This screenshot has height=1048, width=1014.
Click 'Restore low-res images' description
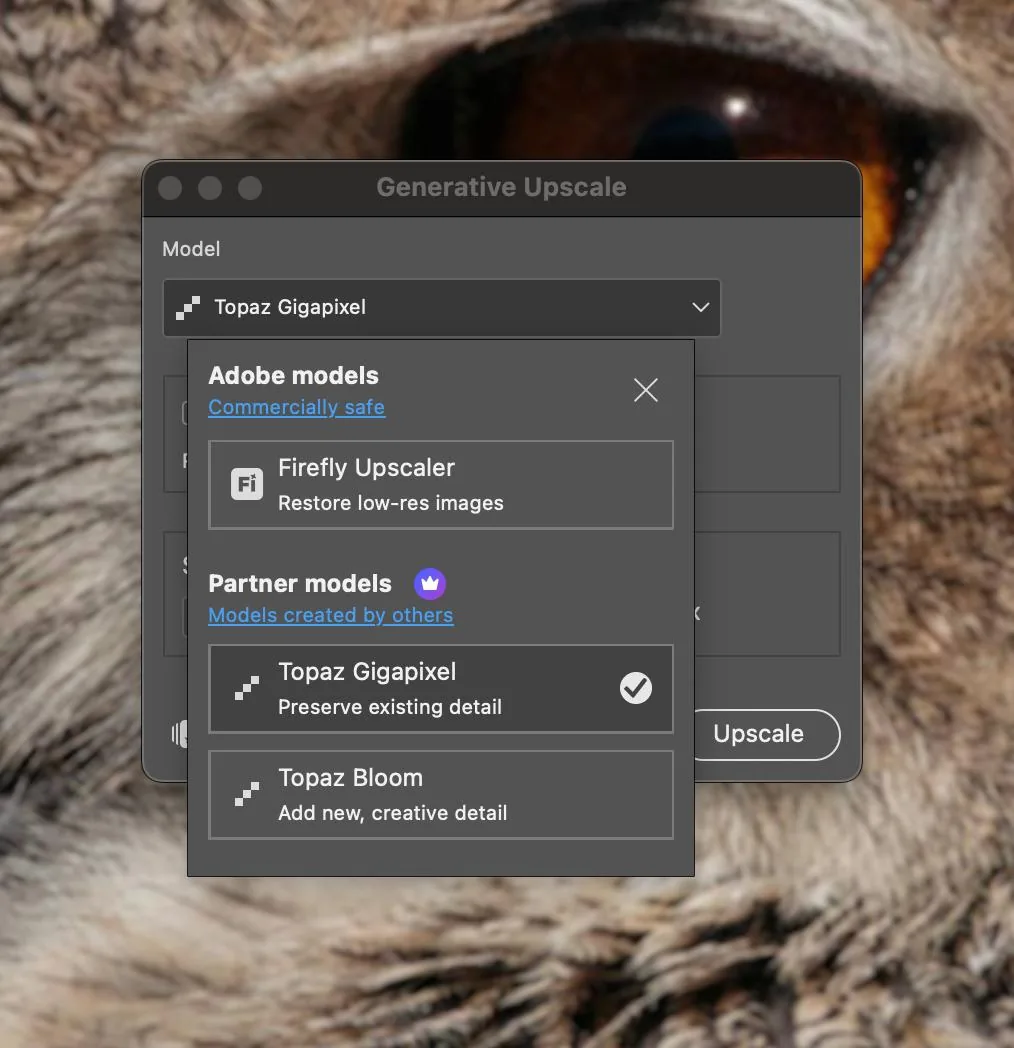point(390,503)
